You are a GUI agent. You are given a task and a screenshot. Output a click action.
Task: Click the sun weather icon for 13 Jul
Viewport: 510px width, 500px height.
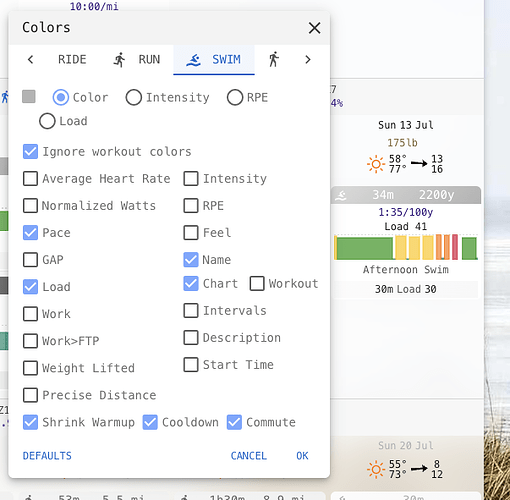point(376,164)
